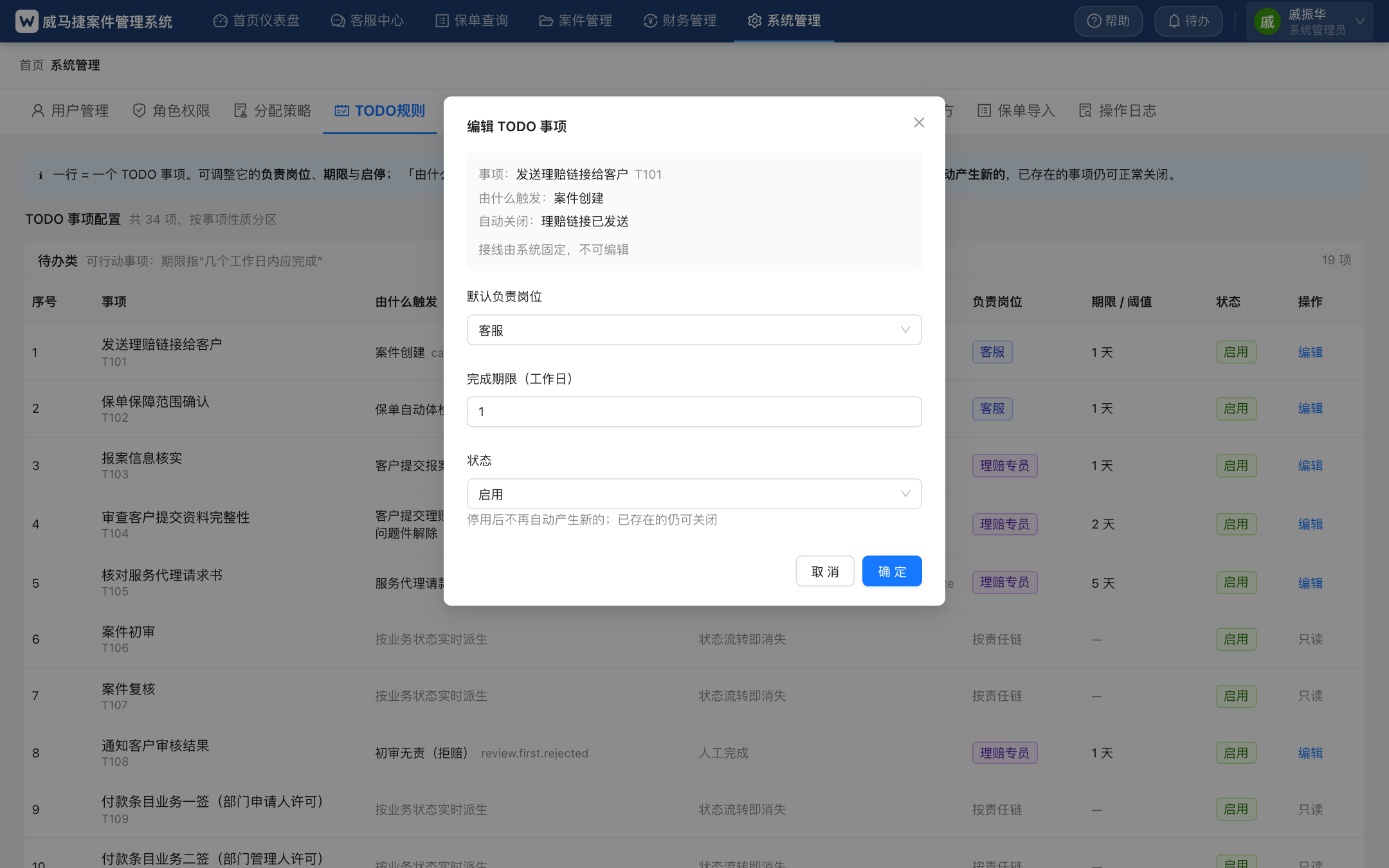
Task: Click the 分配策略 tab icon
Action: pos(241,111)
